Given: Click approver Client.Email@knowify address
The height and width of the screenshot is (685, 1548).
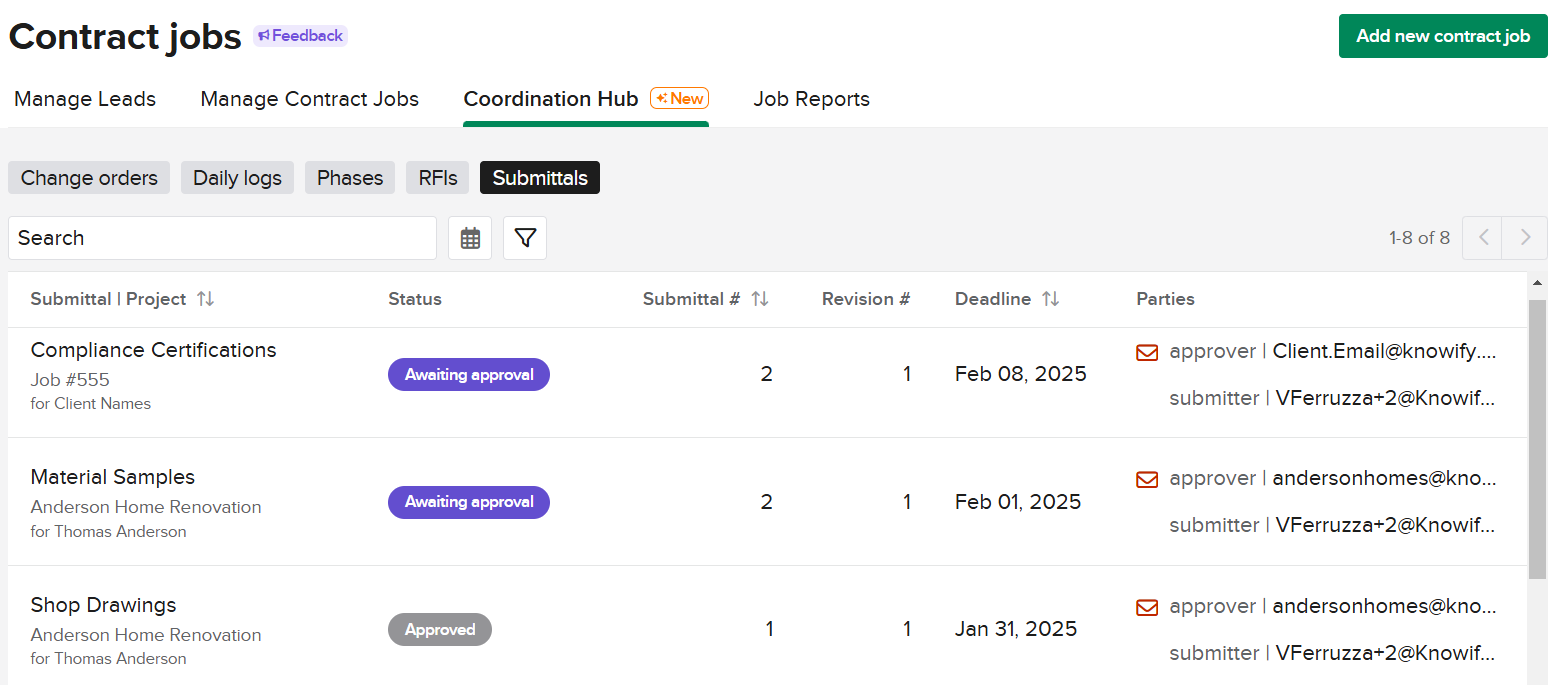Looking at the screenshot, I should 1385,351.
